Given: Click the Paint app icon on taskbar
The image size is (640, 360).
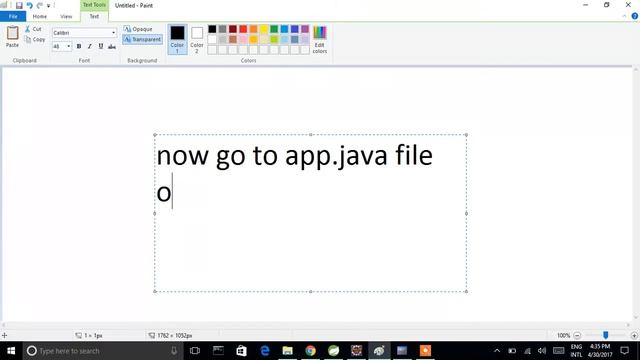Looking at the screenshot, I should (x=379, y=351).
